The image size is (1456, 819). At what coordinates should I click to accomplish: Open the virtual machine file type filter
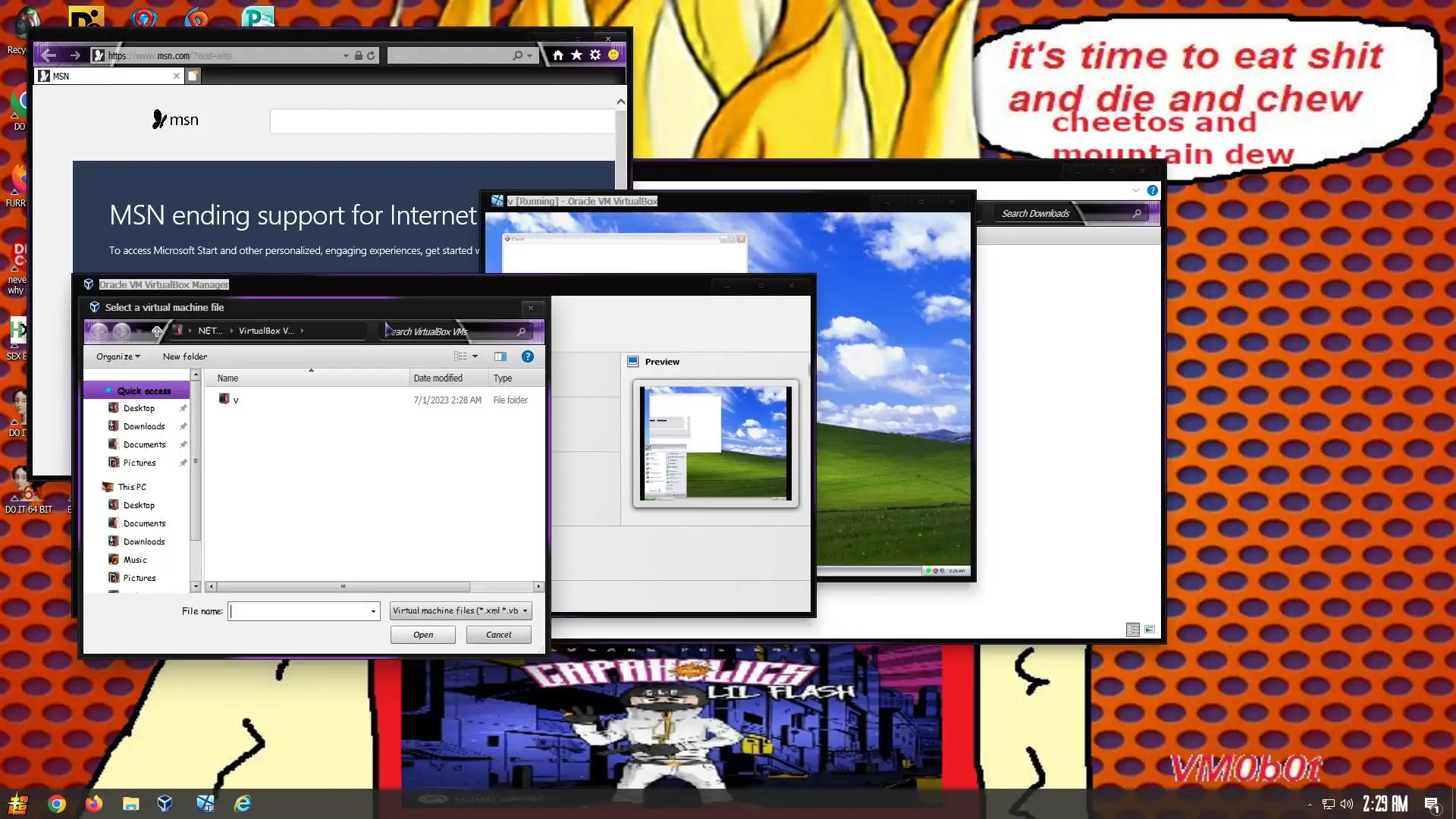[x=460, y=610]
